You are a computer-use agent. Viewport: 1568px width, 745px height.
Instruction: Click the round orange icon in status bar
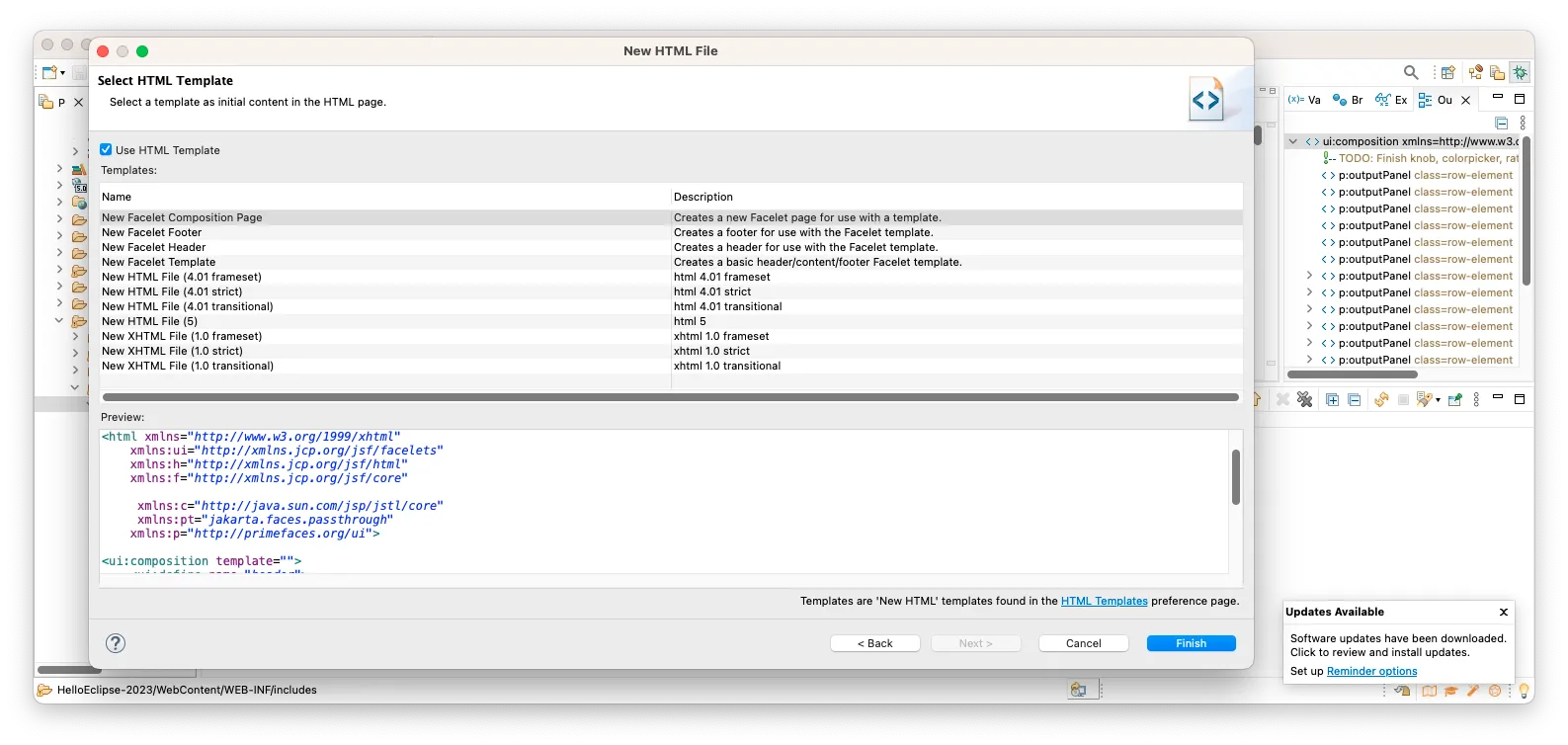point(1495,691)
